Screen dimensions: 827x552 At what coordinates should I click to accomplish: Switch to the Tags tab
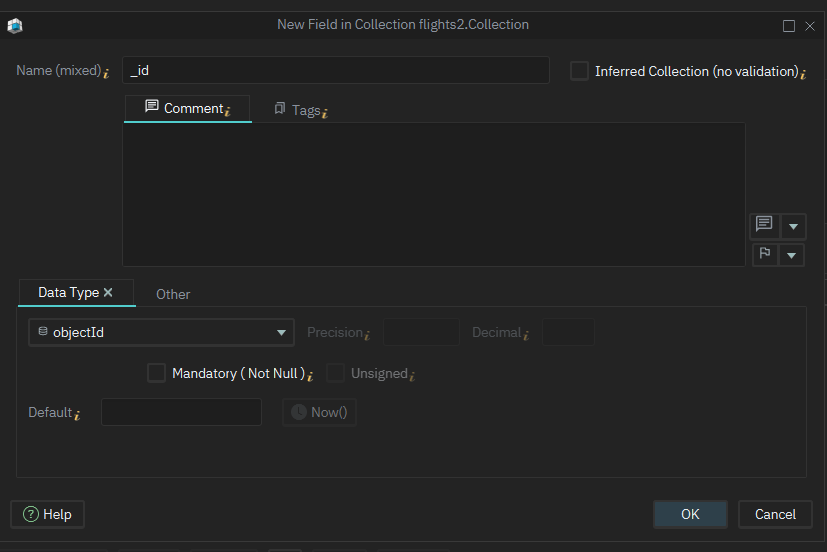point(301,110)
